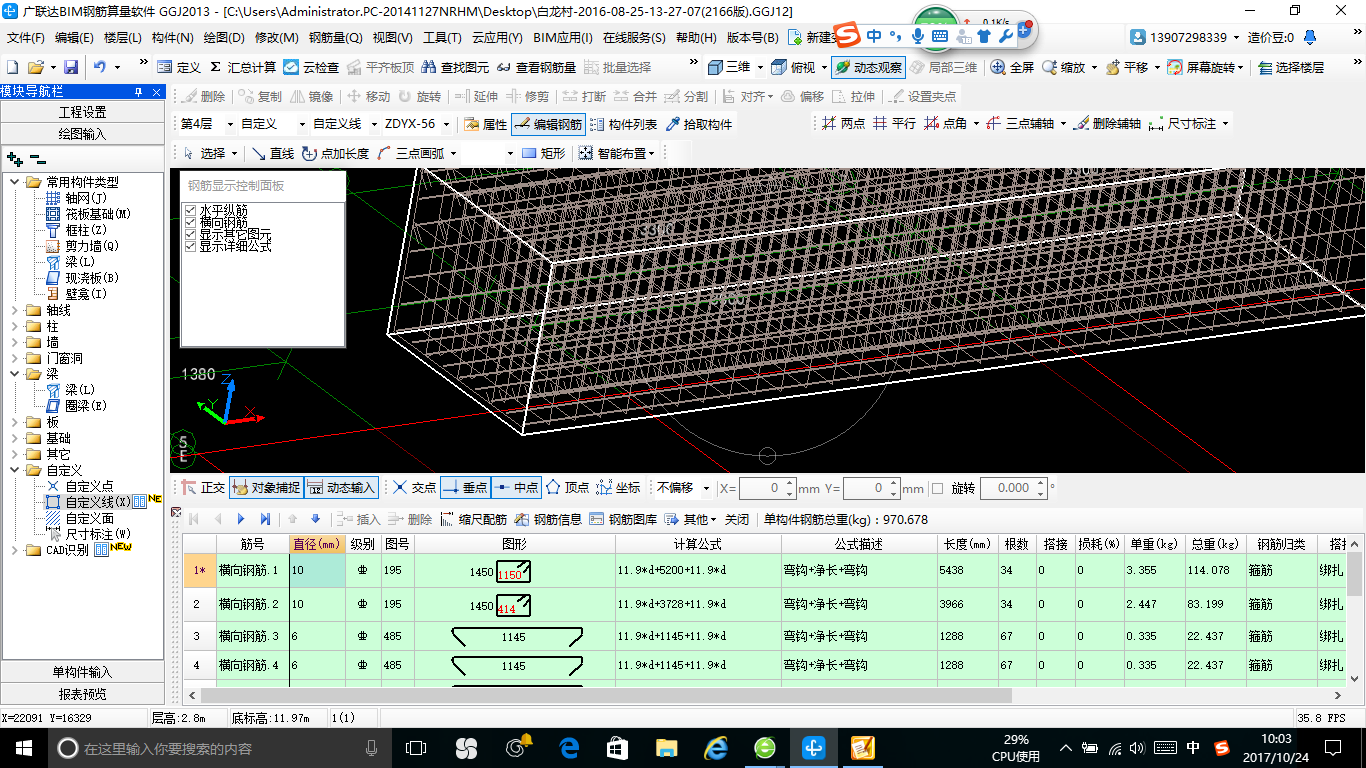Open the BIM应用(I) menu
This screenshot has height=768, width=1366.
(563, 38)
